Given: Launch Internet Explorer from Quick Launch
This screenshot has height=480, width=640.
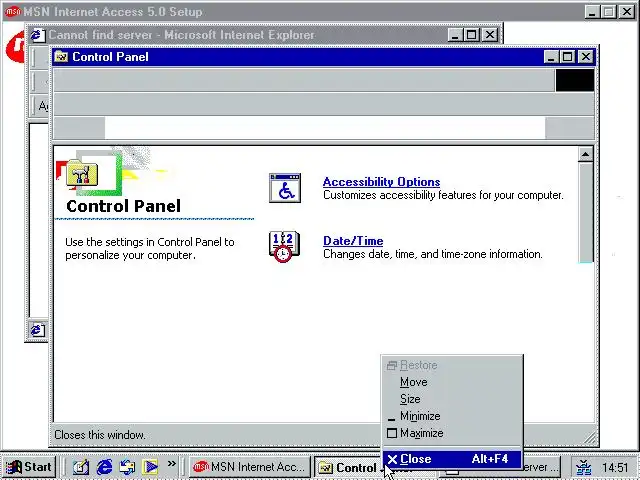Looking at the screenshot, I should click(104, 467).
